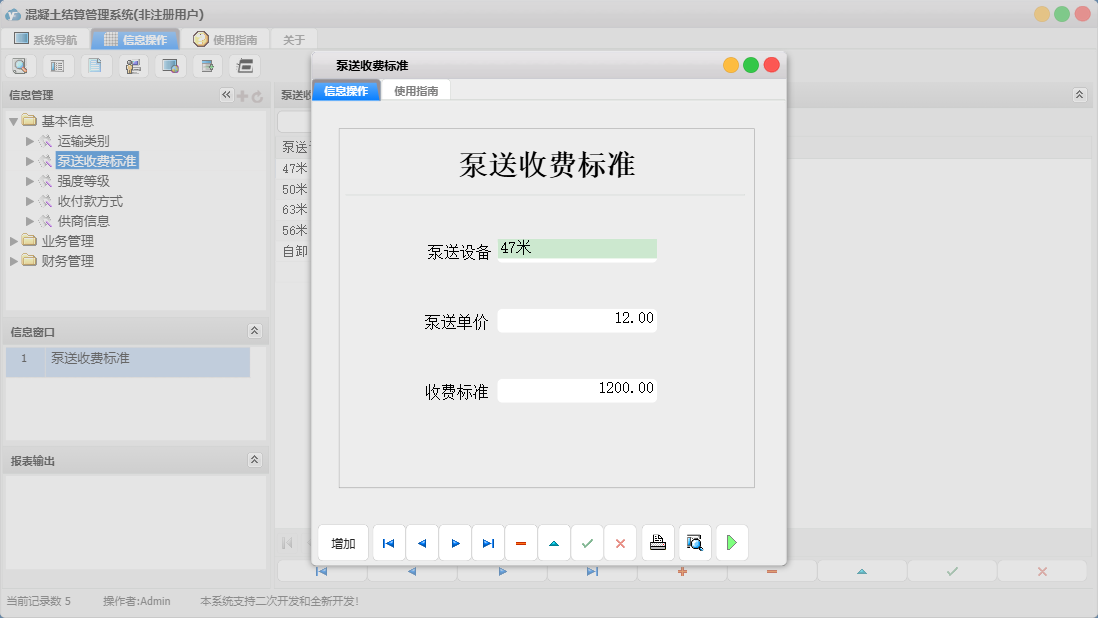
Task: Expand the 运输类别 tree node
Action: [x=31, y=140]
